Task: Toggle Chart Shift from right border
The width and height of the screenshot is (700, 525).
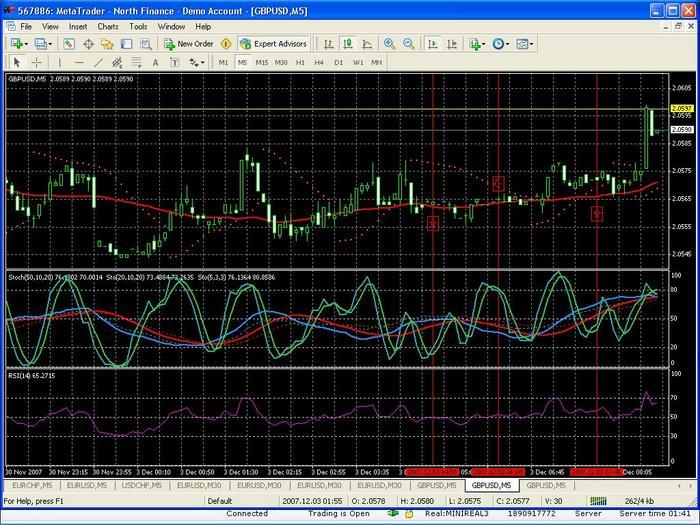Action: (452, 44)
